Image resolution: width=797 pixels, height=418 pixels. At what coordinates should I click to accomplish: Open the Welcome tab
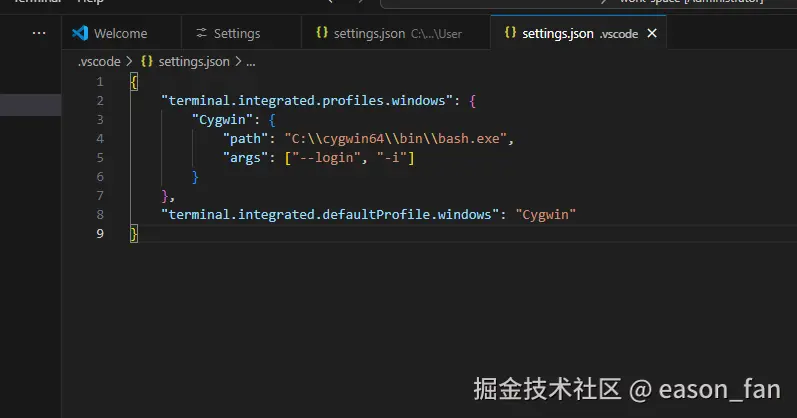121,34
